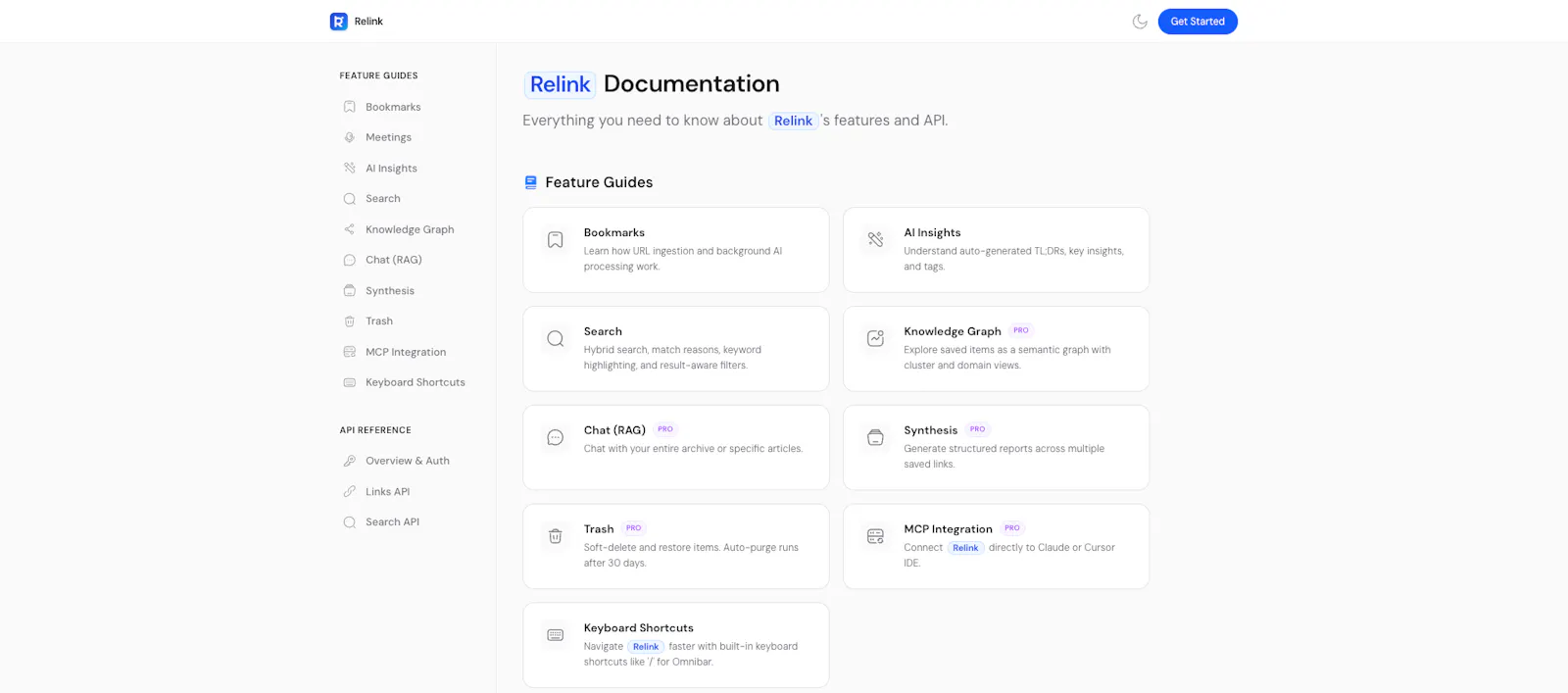Open Search API reference page
1568x693 pixels.
(392, 522)
